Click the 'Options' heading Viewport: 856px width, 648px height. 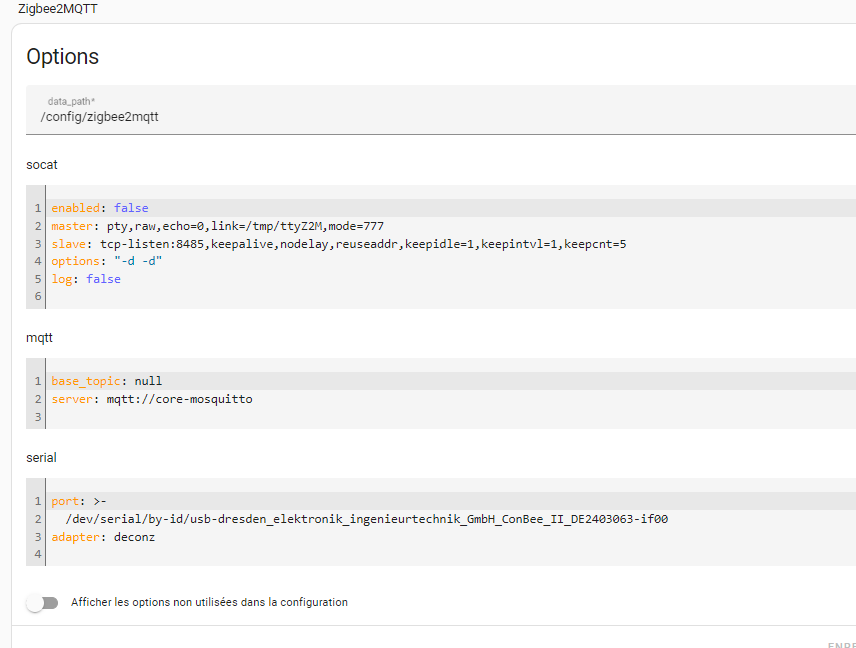coord(63,57)
